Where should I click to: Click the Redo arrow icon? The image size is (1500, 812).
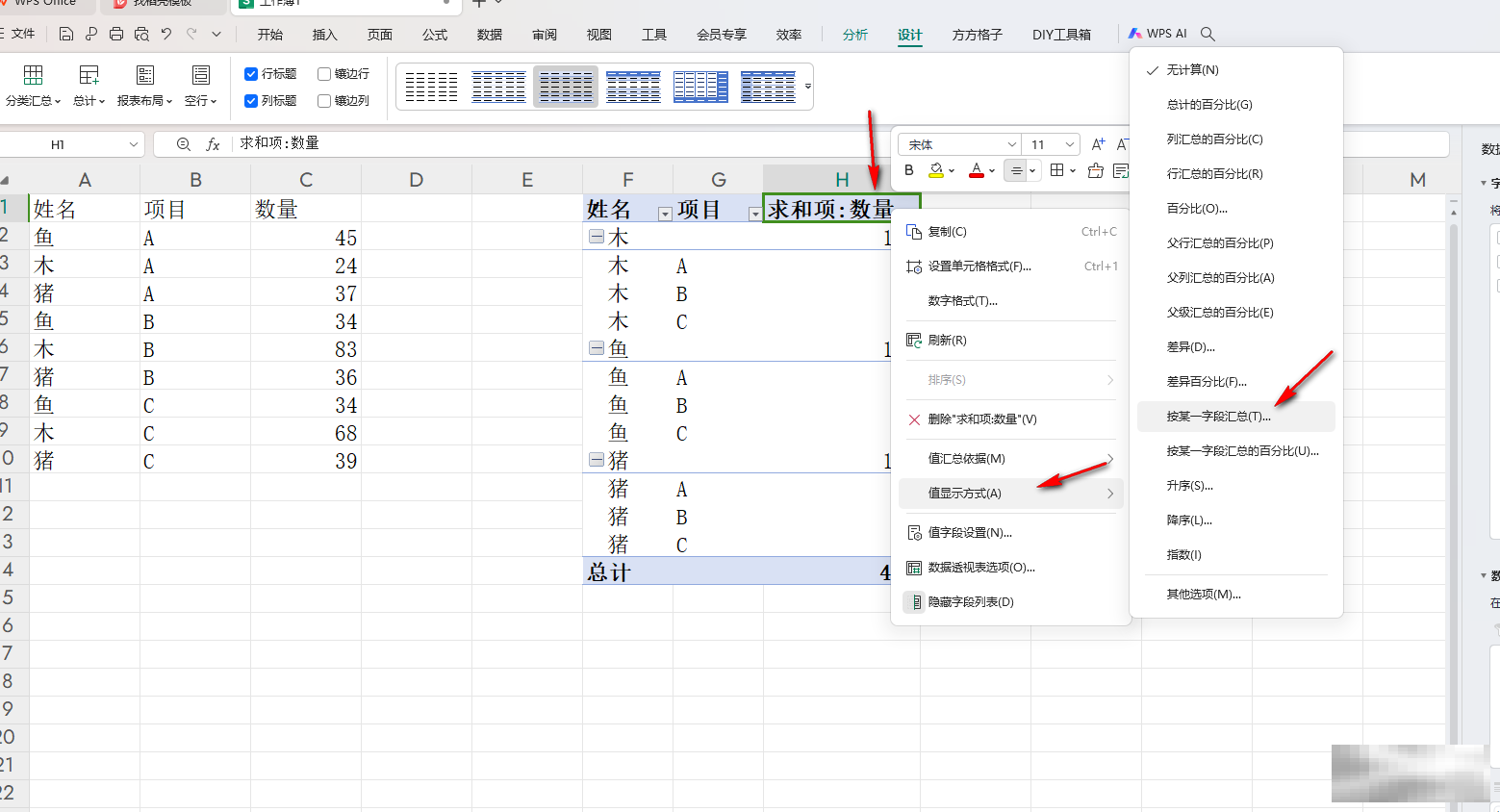click(191, 34)
